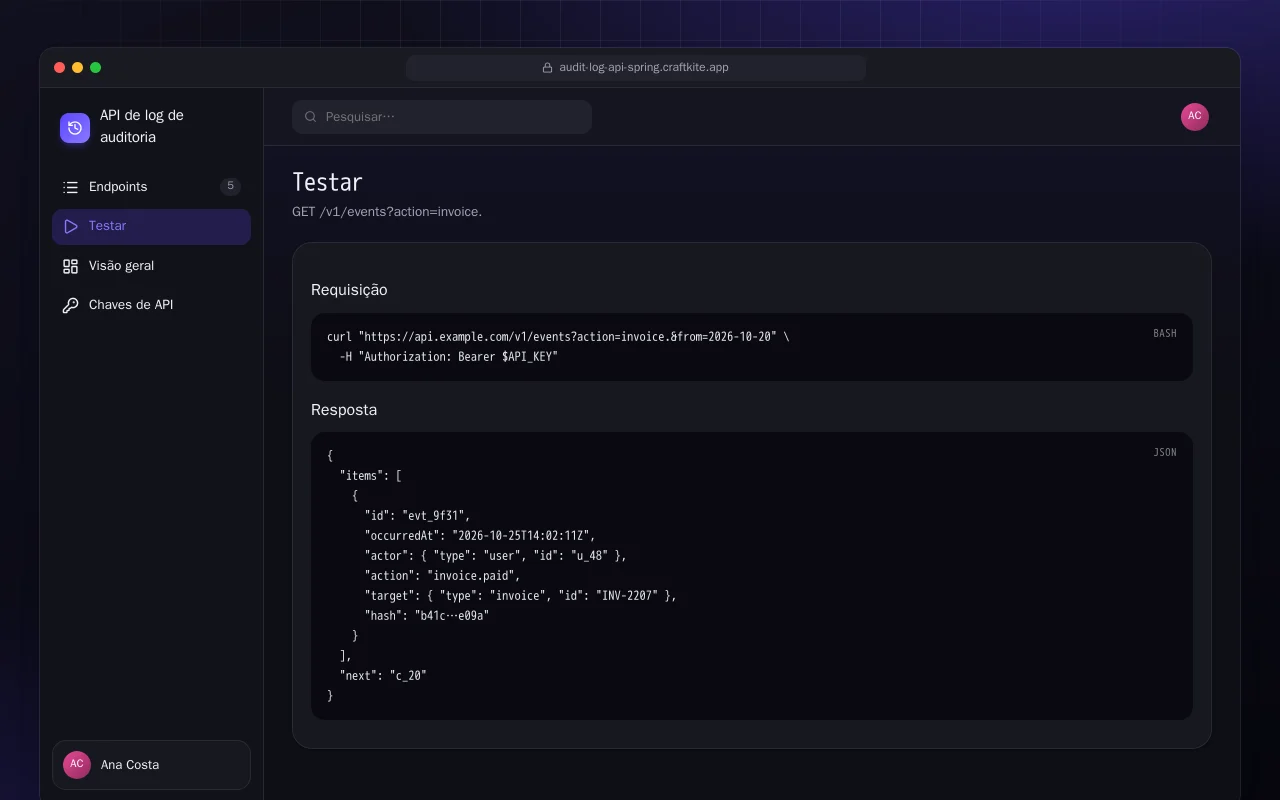Click the yellow minimize window button
The image size is (1280, 800).
(x=78, y=68)
